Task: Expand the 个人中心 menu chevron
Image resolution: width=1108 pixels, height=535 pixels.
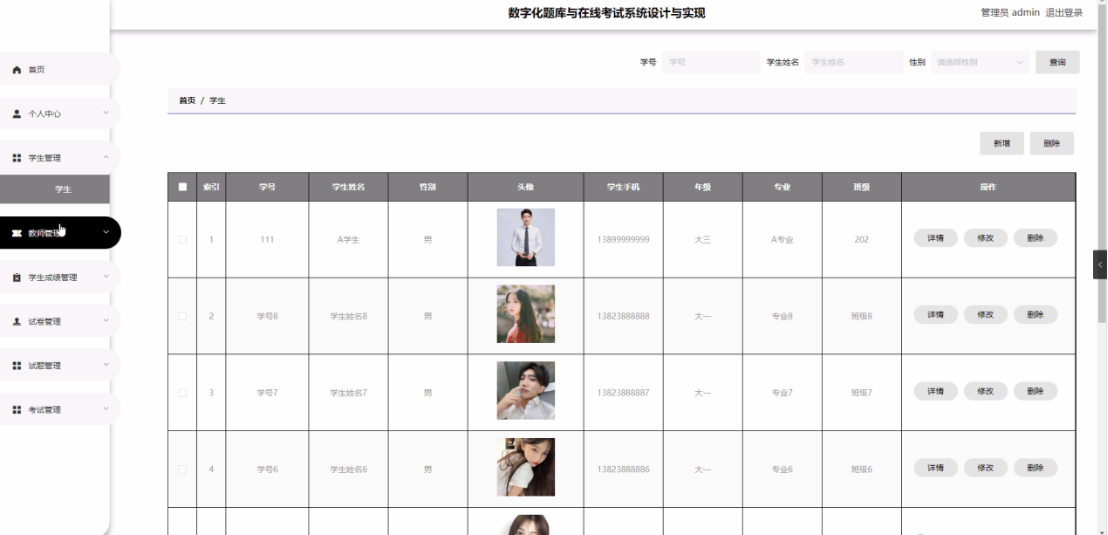Action: pyautogui.click(x=106, y=113)
